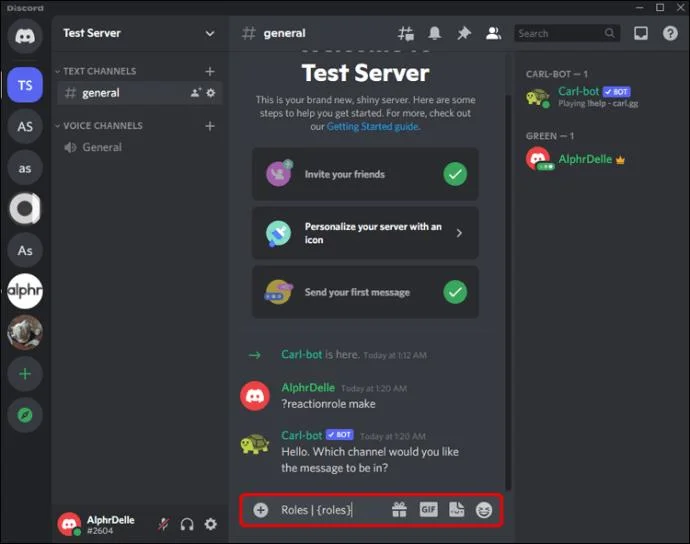
Task: Click the Search field
Action: point(567,33)
